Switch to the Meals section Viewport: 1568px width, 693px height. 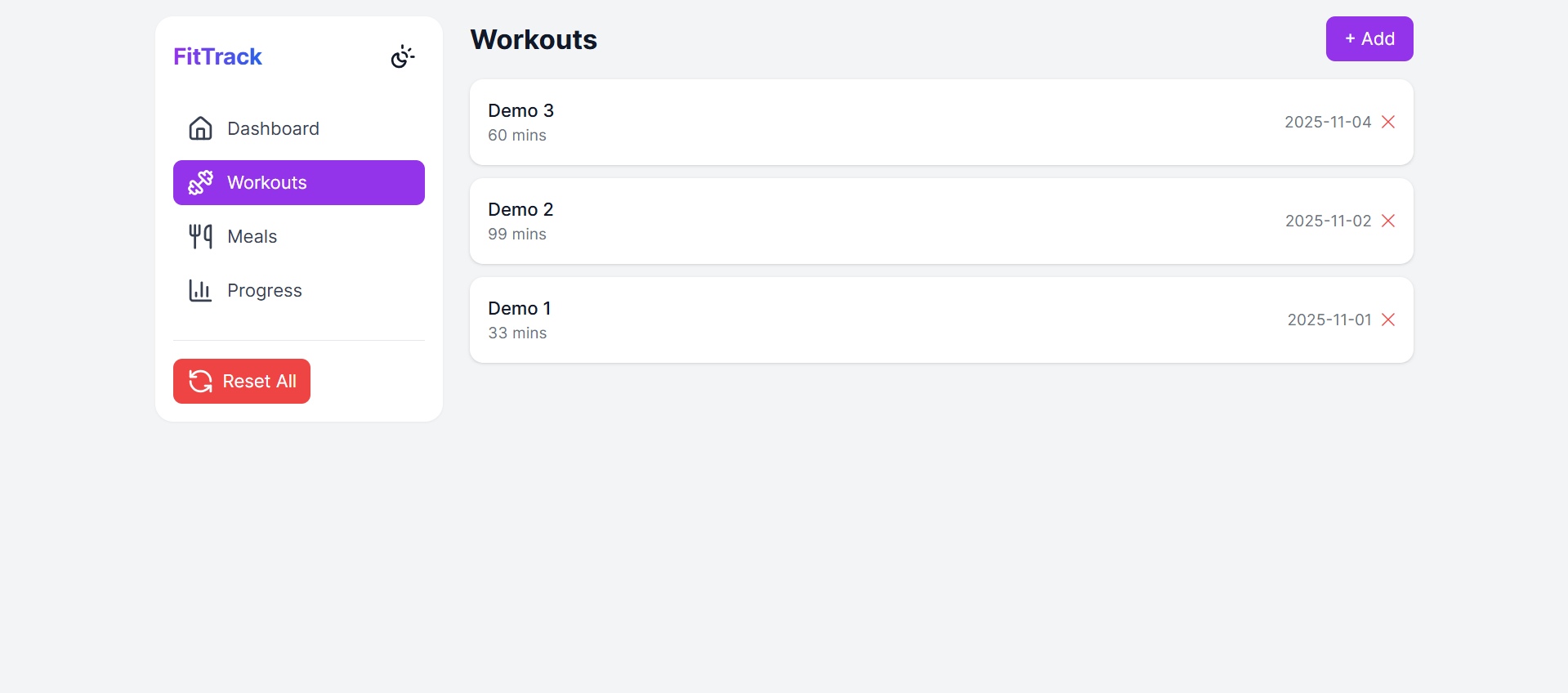[x=252, y=236]
